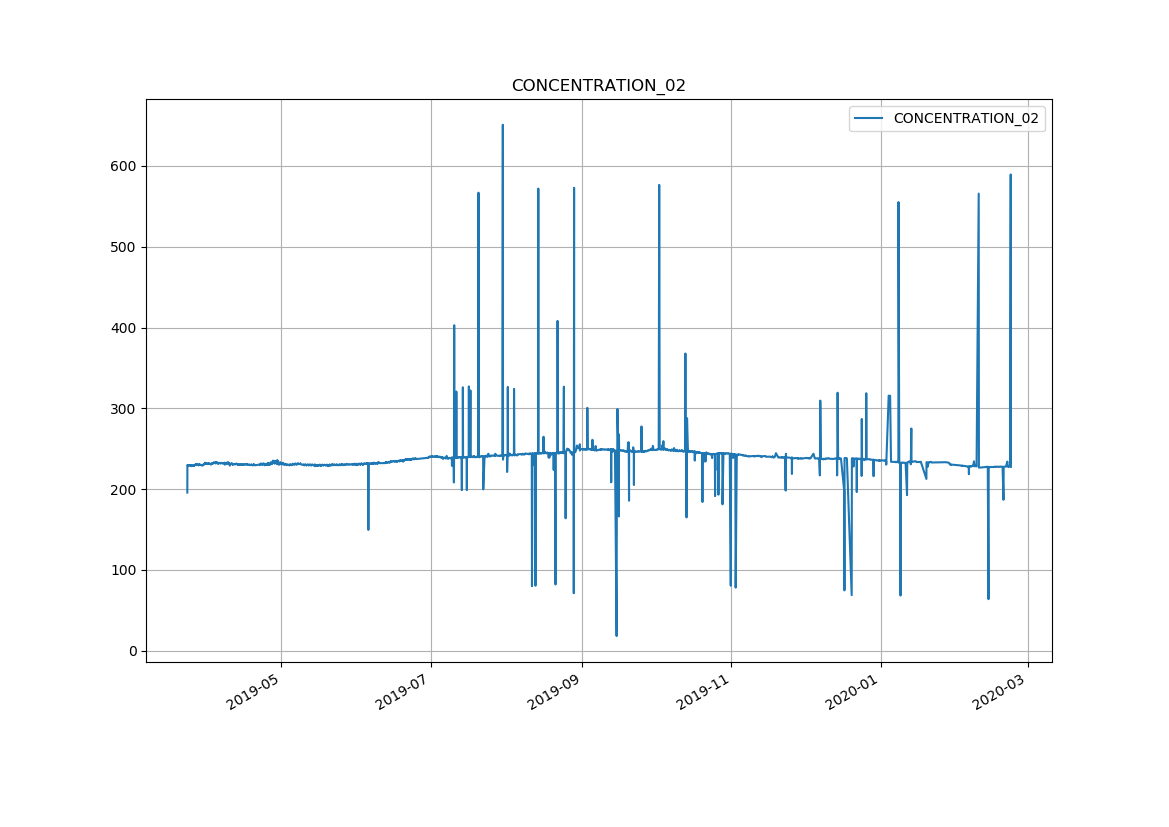This screenshot has height=827, width=1169.
Task: Click the 200 y-axis tick label
Action: (x=123, y=490)
